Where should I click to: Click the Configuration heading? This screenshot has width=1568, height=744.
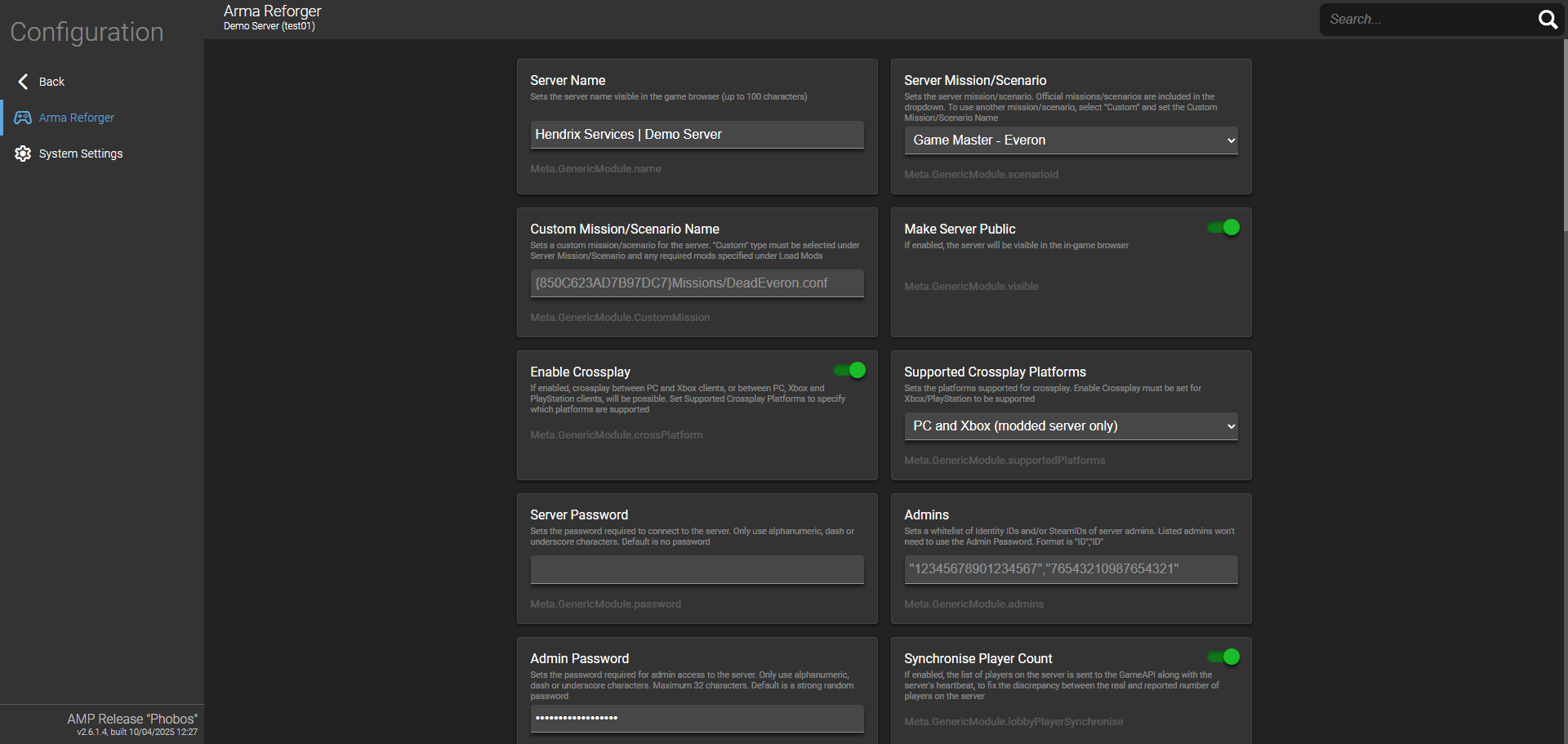[x=87, y=32]
